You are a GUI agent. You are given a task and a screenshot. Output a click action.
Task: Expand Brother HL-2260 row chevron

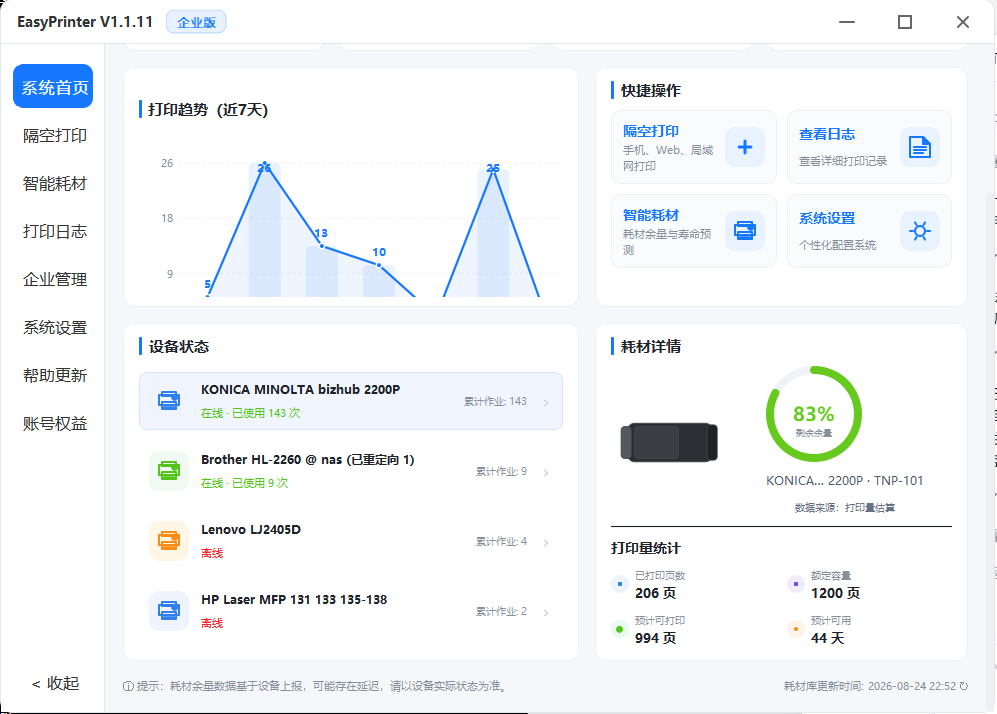pyautogui.click(x=546, y=472)
